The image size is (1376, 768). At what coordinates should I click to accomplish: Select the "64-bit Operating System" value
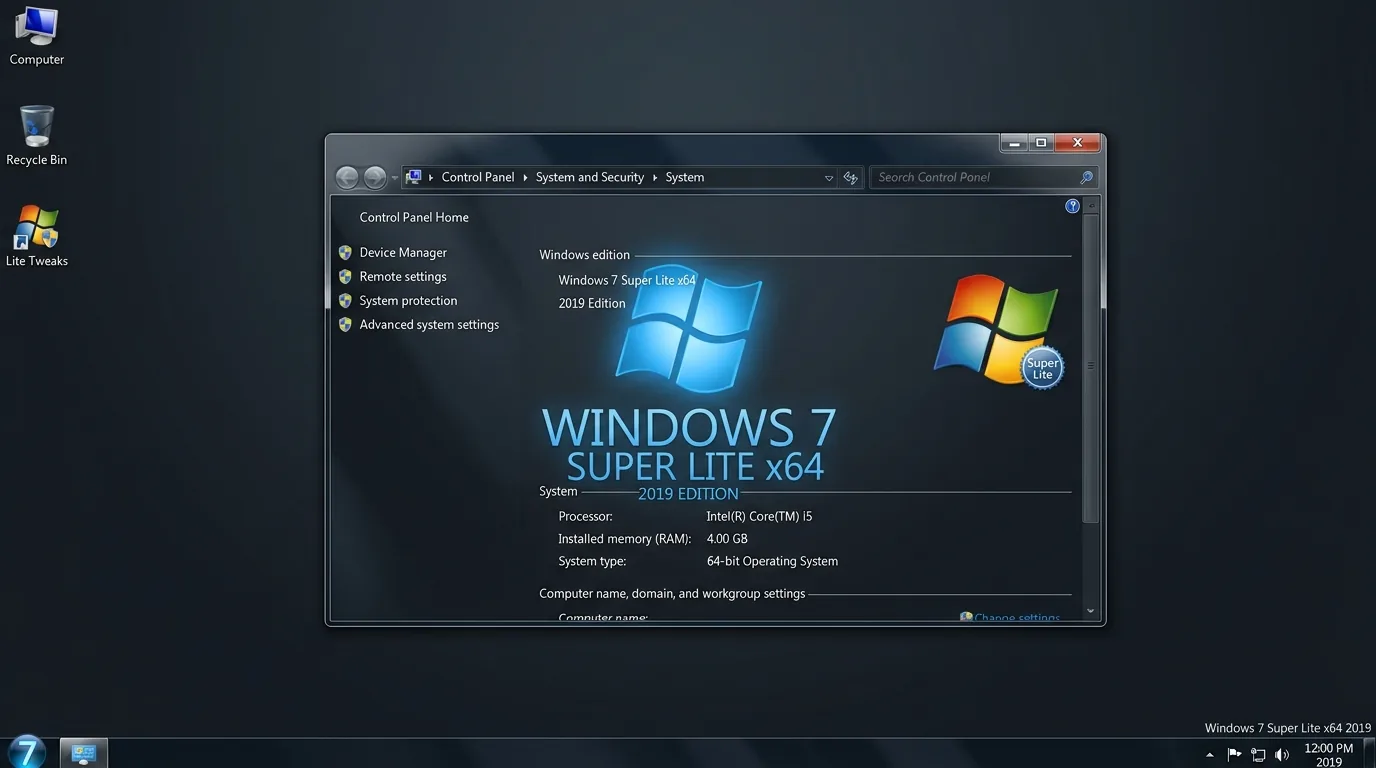pyautogui.click(x=772, y=562)
